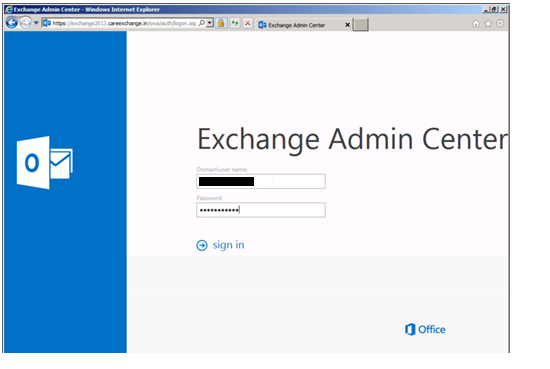Click the Domain\user name input field
The width and height of the screenshot is (550, 369).
pos(261,181)
